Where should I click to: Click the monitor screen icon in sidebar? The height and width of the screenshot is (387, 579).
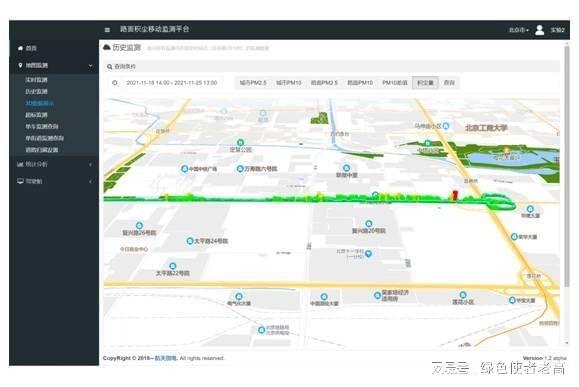20,181
